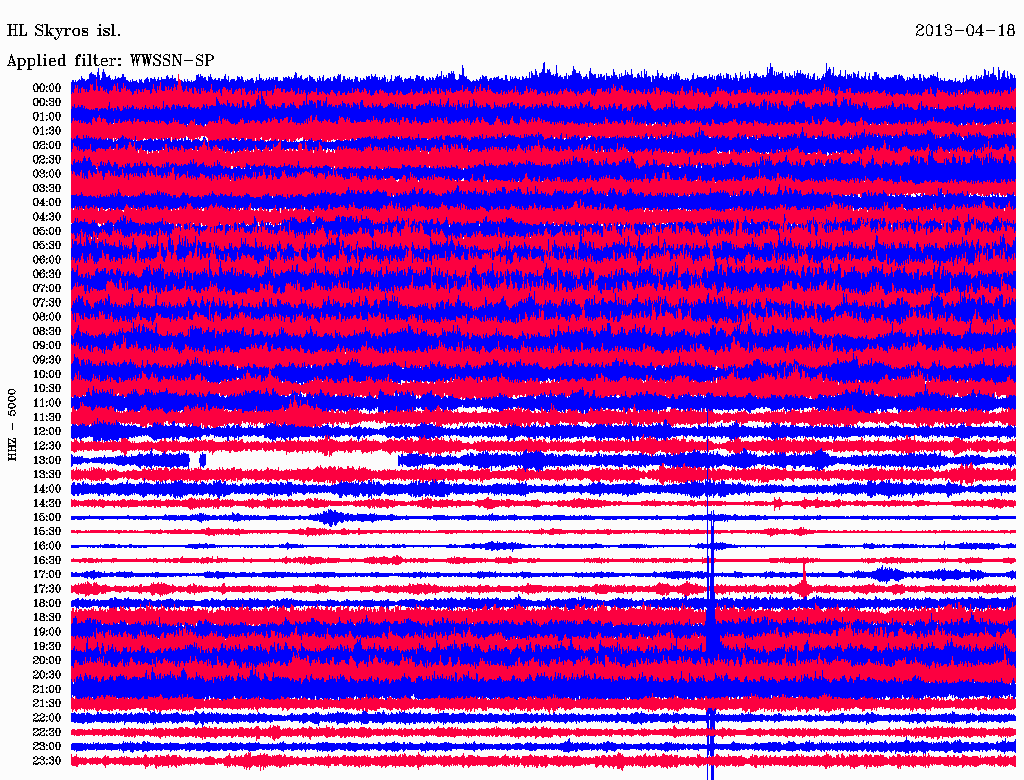The image size is (1024, 780).
Task: Select the 21:00 time label
Action: tap(47, 689)
